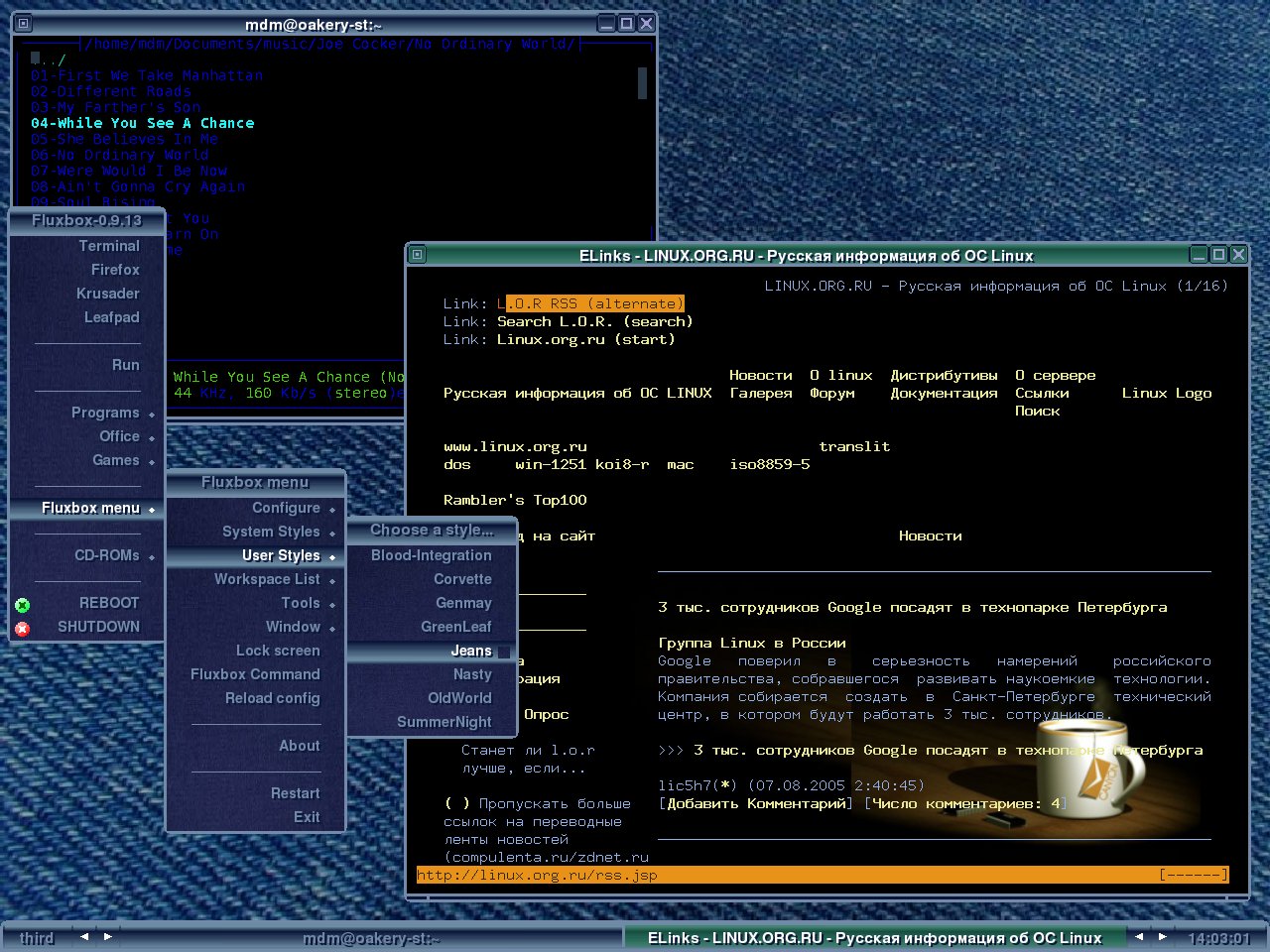Click previous window arrow left of the clock

tap(1139, 936)
